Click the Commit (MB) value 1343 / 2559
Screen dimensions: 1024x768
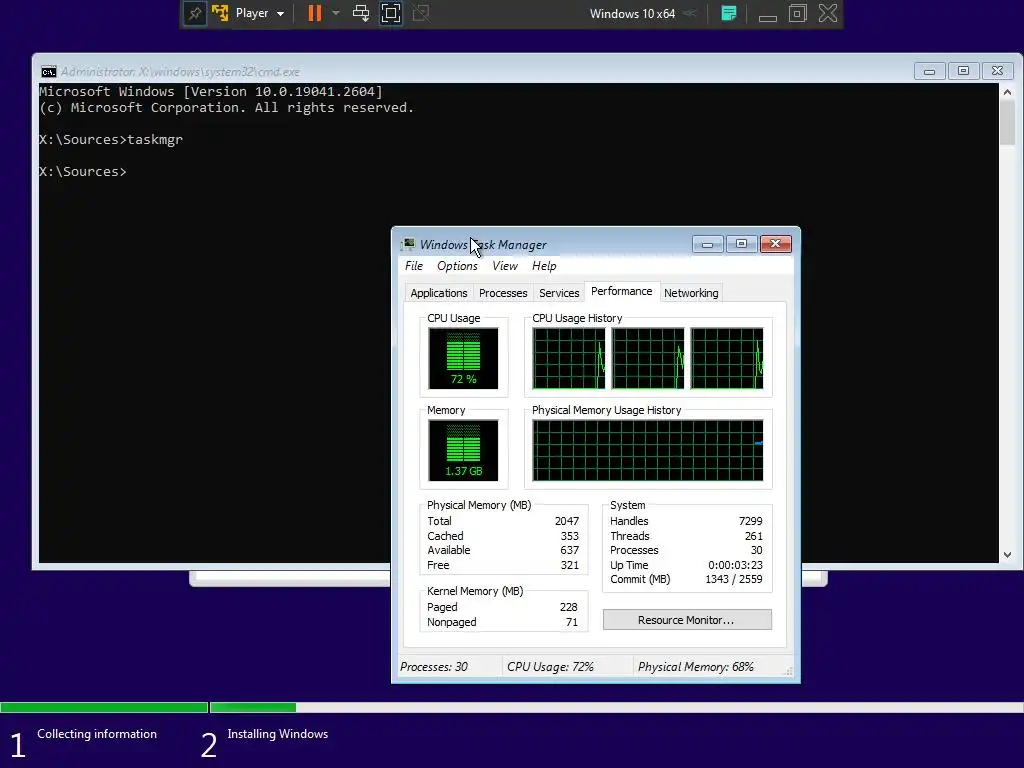pyautogui.click(x=734, y=579)
